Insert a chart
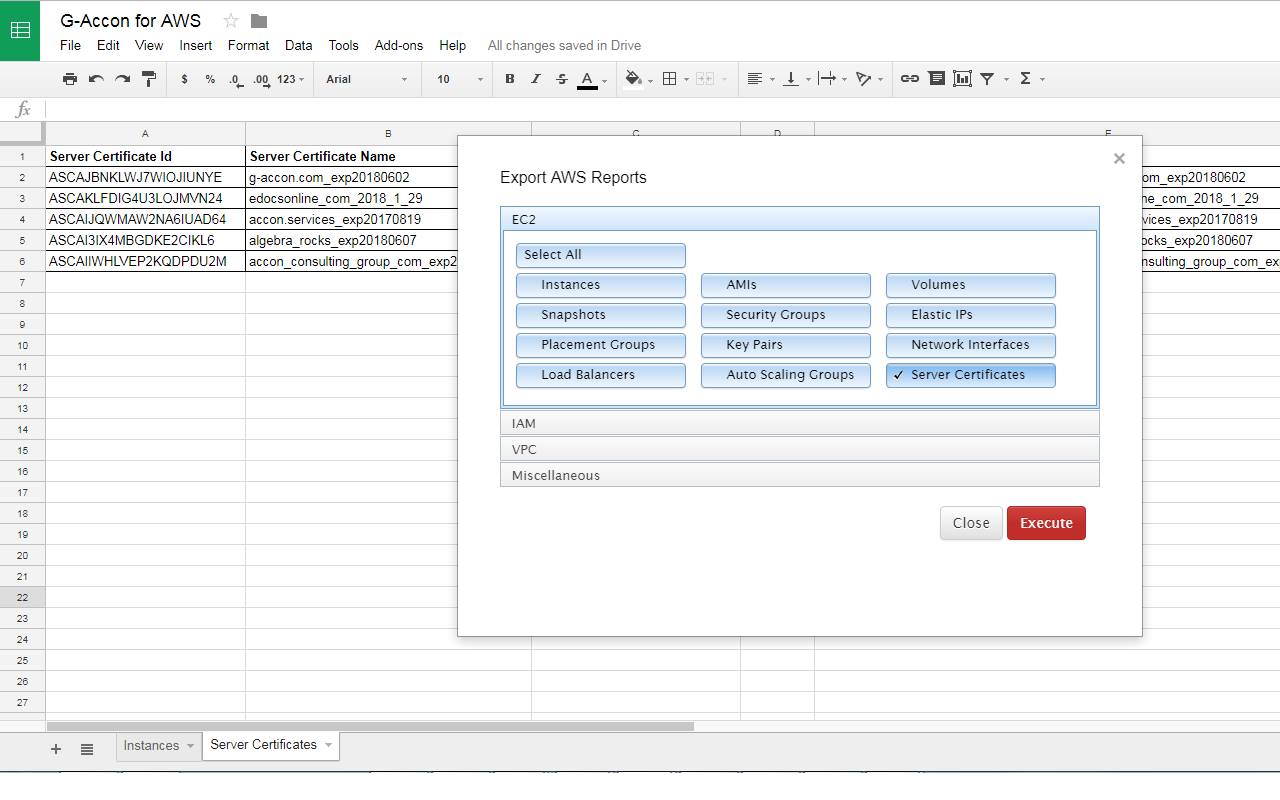This screenshot has width=1280, height=800. (x=963, y=79)
